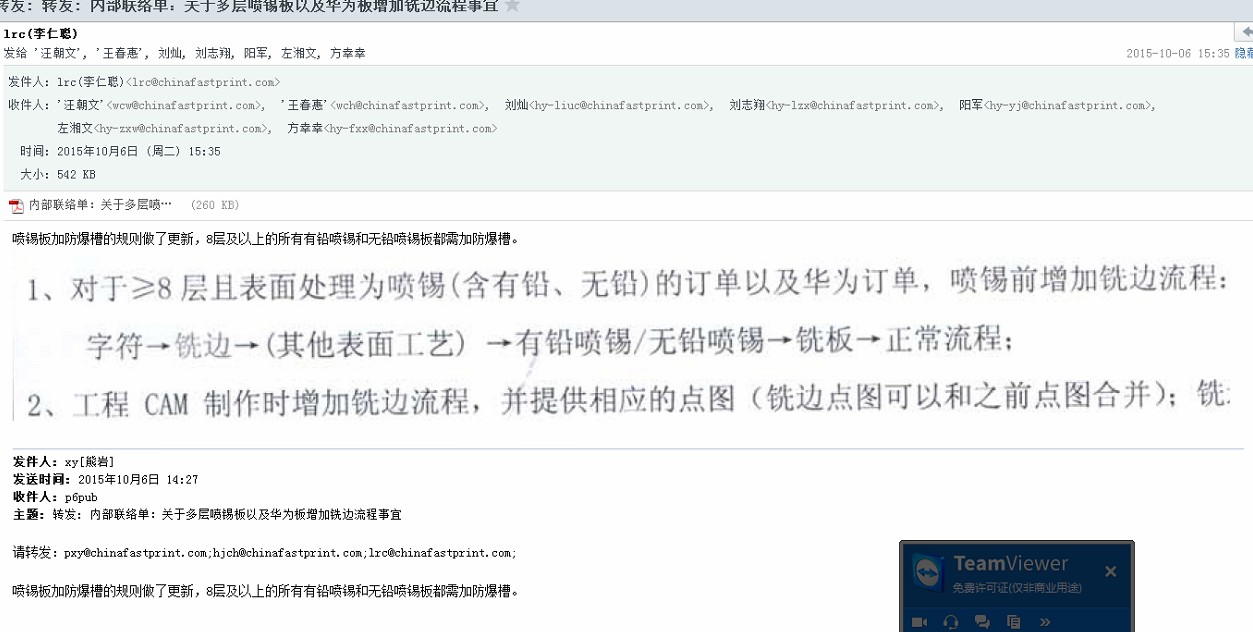Screen dimensions: 1253x632
Task: Close the TeamViewer session panel
Action: (x=1110, y=572)
